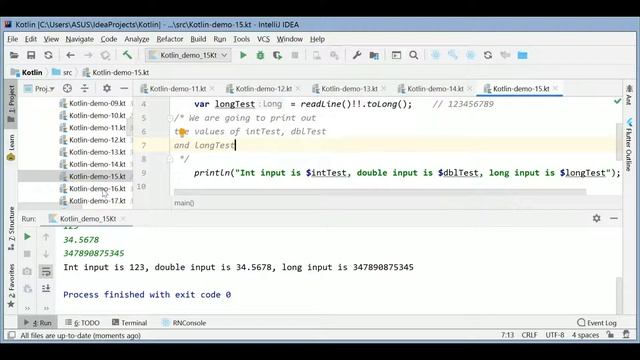640x360 pixels.
Task: Rerun program with Run panel play icon
Action: click(27, 237)
